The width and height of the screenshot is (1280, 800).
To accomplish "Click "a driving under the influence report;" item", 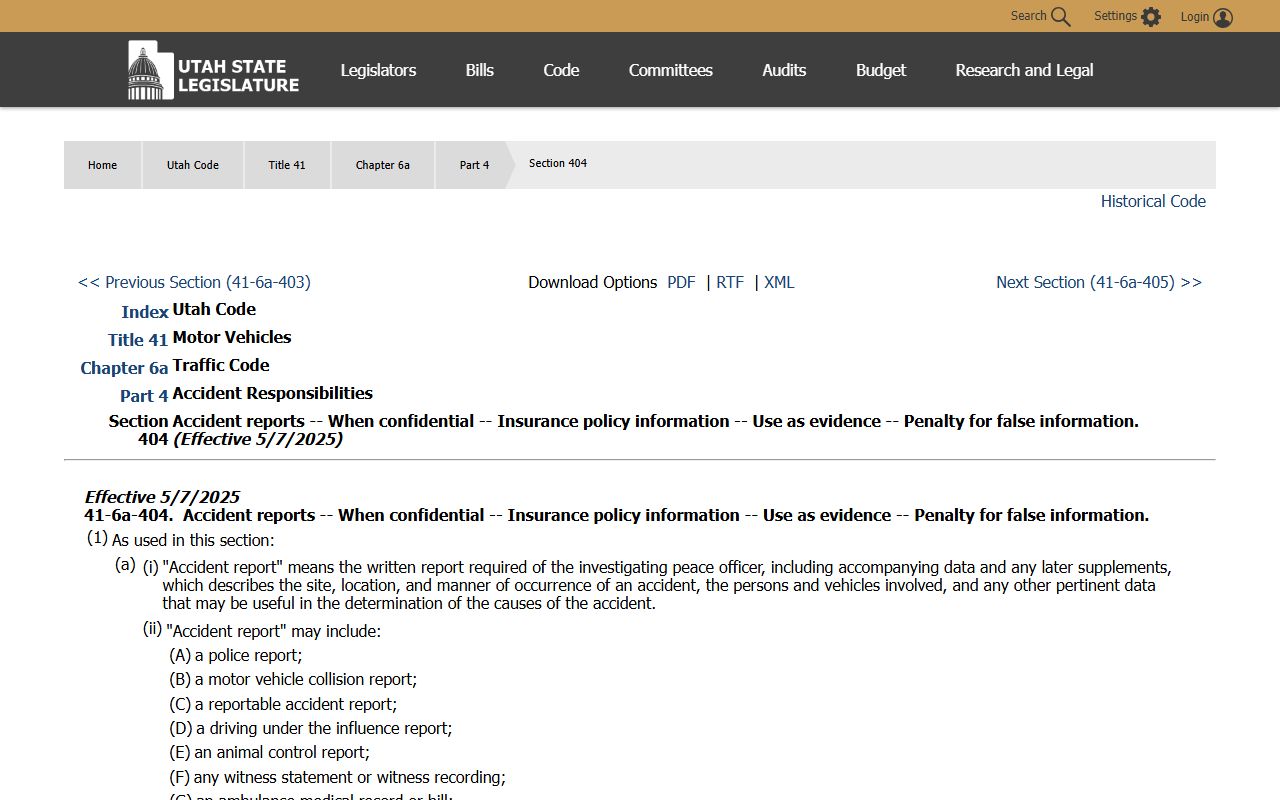I will click(324, 729).
